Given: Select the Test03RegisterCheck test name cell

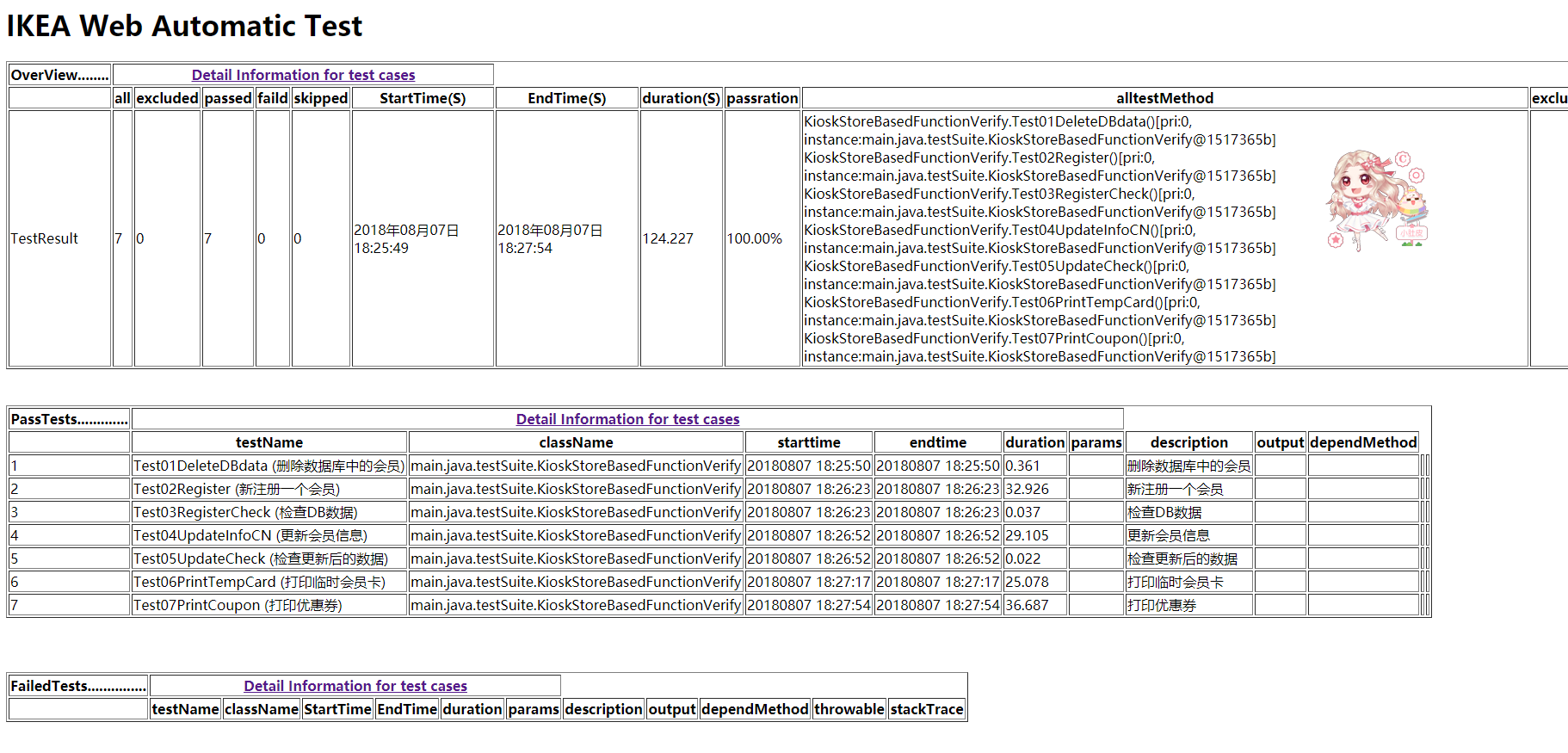Looking at the screenshot, I should click(269, 512).
